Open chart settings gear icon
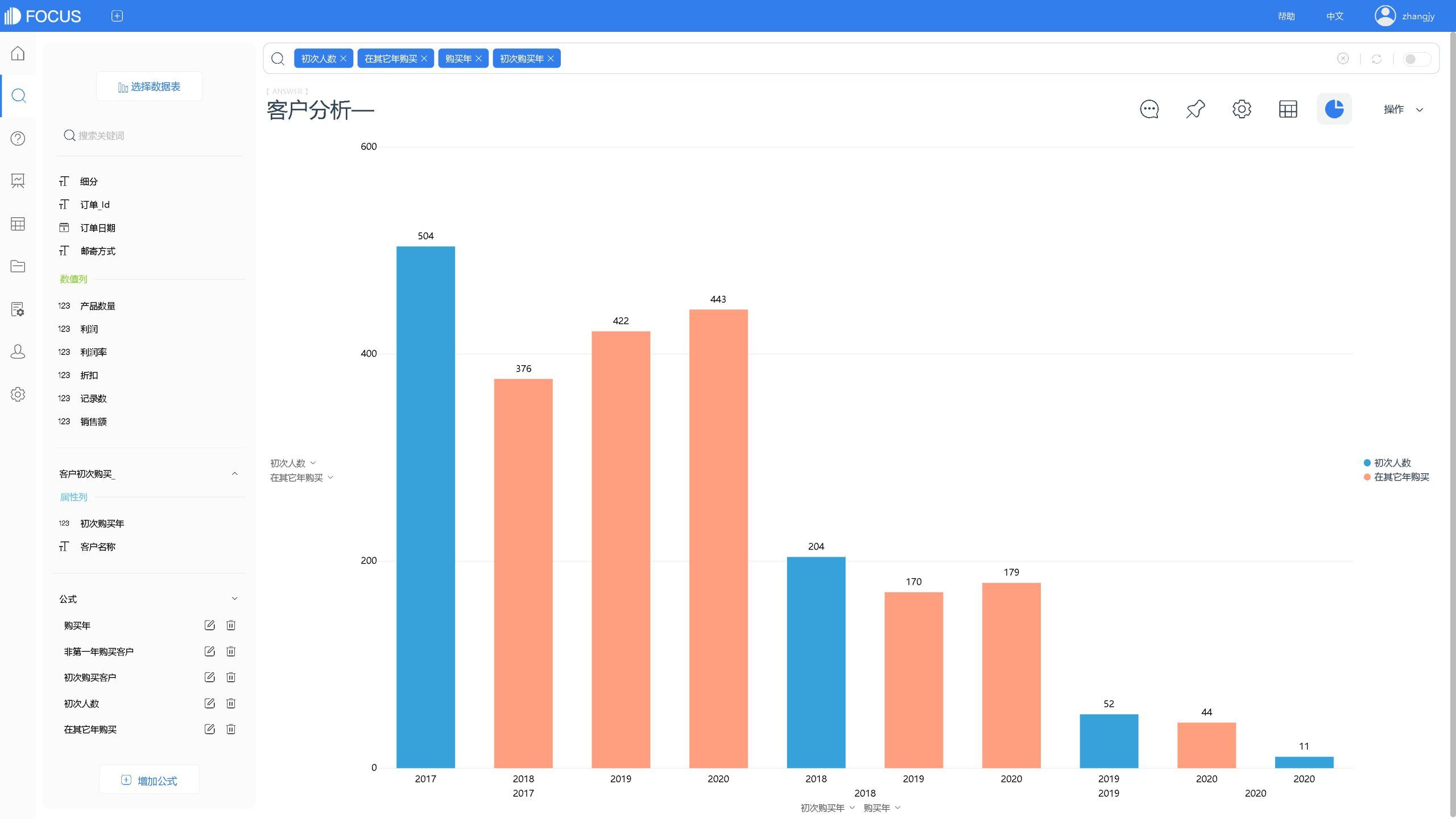Screen dimensions: 1456x819 (x=1242, y=109)
